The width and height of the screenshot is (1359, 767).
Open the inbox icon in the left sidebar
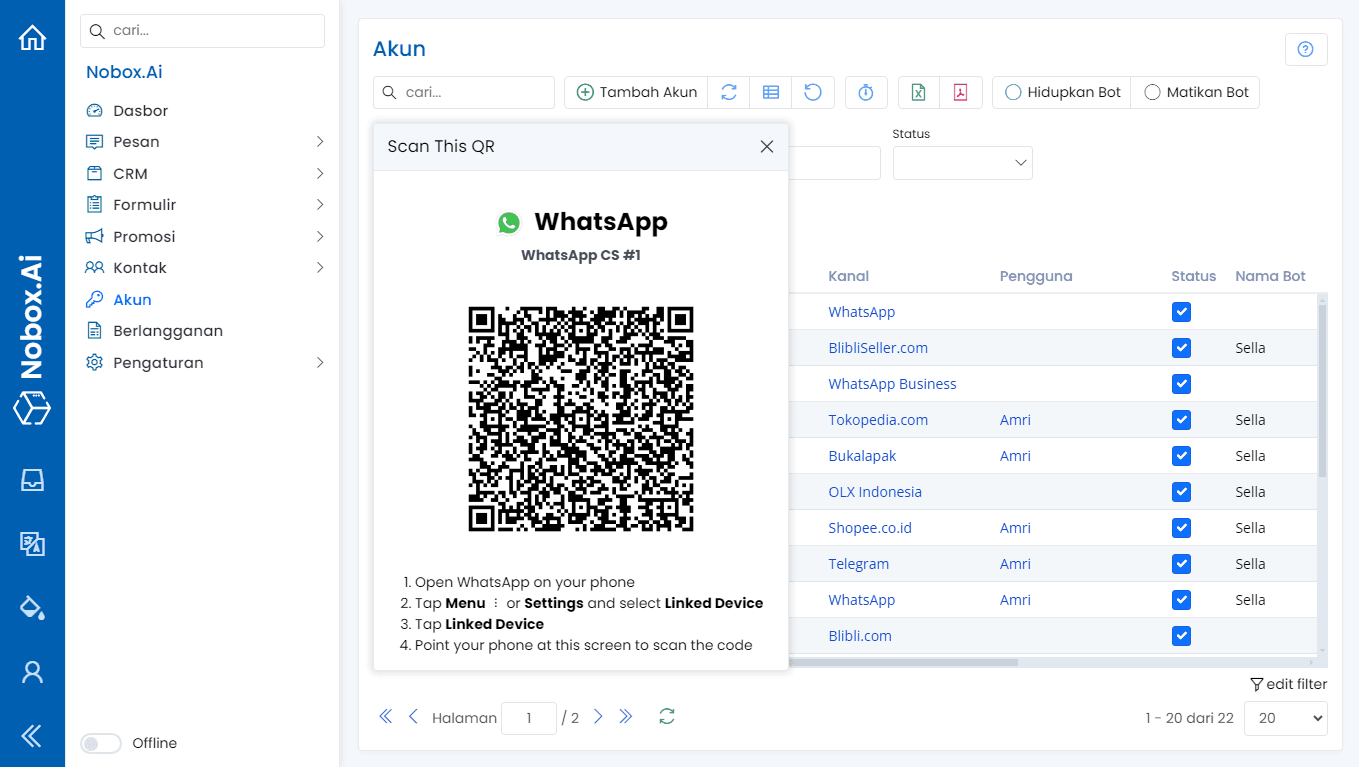click(33, 480)
